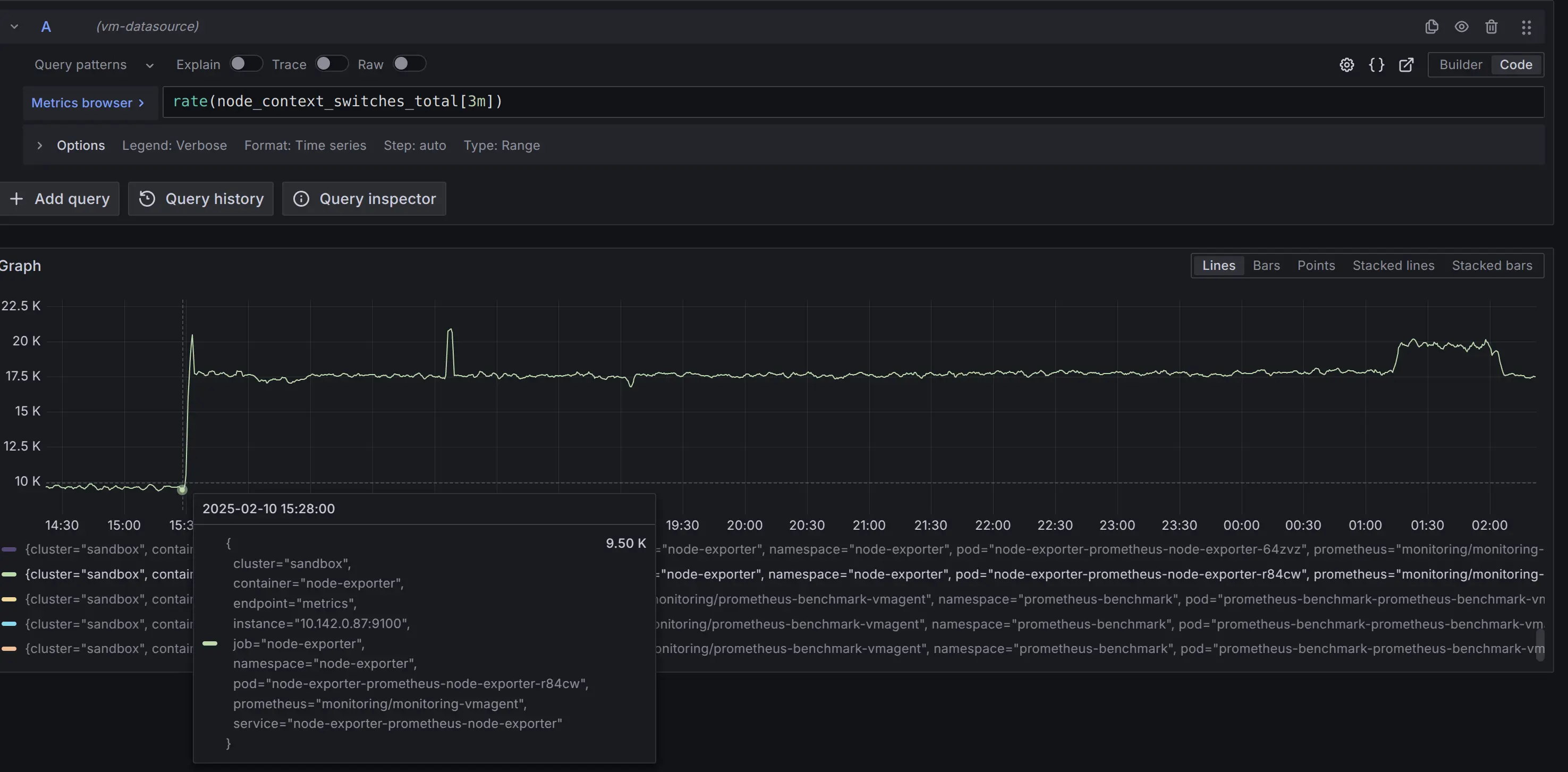Screen dimensions: 1568x772
Task: Delete query A with trash icon
Action: (x=1491, y=27)
